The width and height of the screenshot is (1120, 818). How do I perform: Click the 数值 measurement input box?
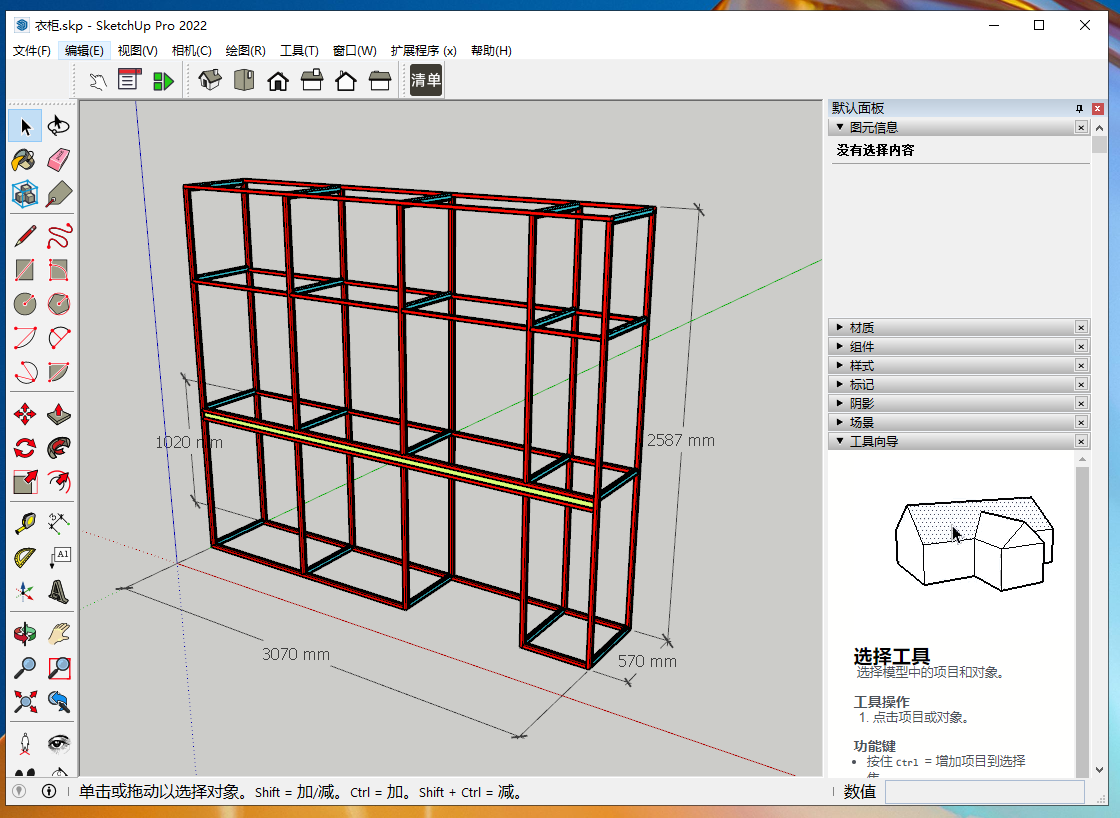(x=984, y=792)
